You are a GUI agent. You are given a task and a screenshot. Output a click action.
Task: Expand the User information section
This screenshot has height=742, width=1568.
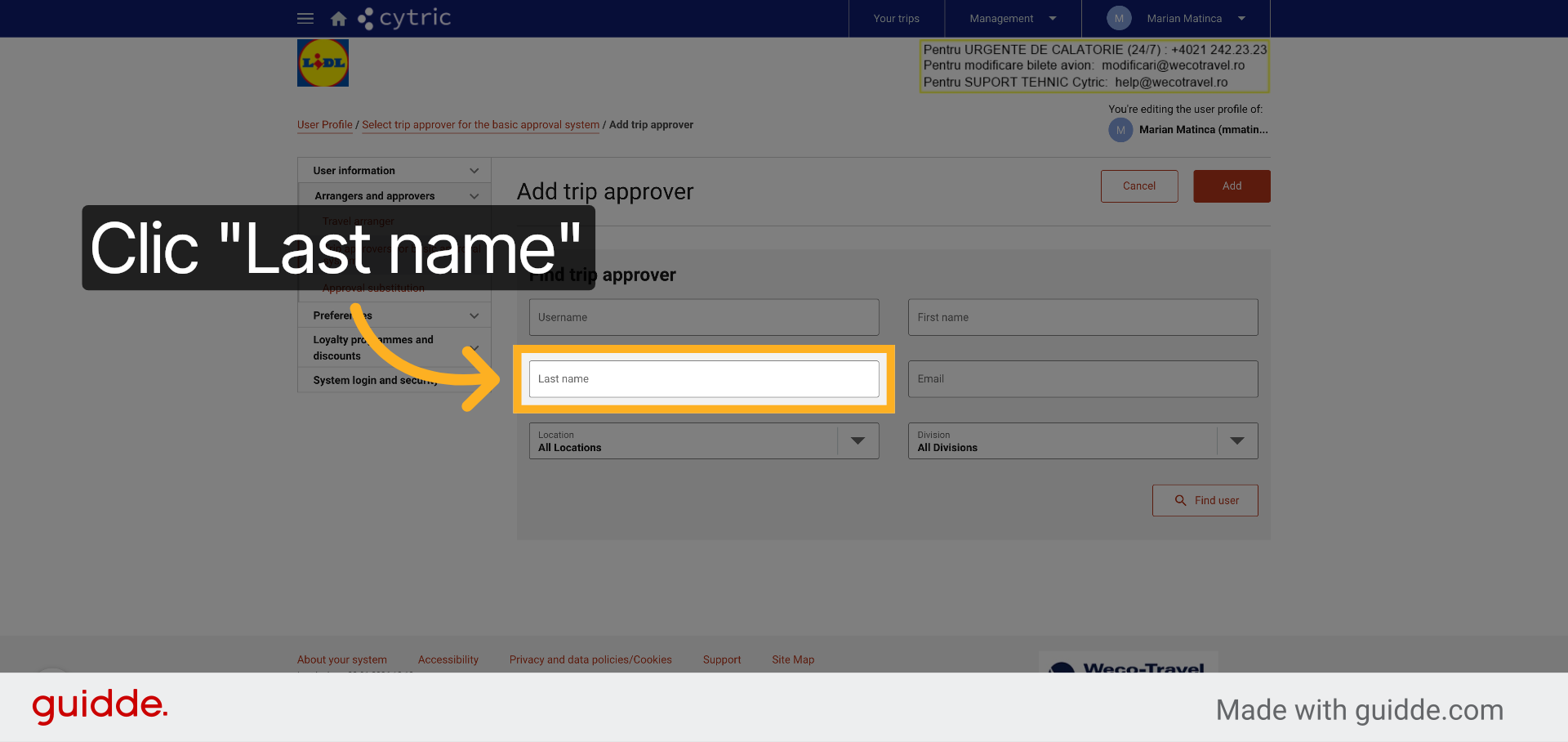394,170
